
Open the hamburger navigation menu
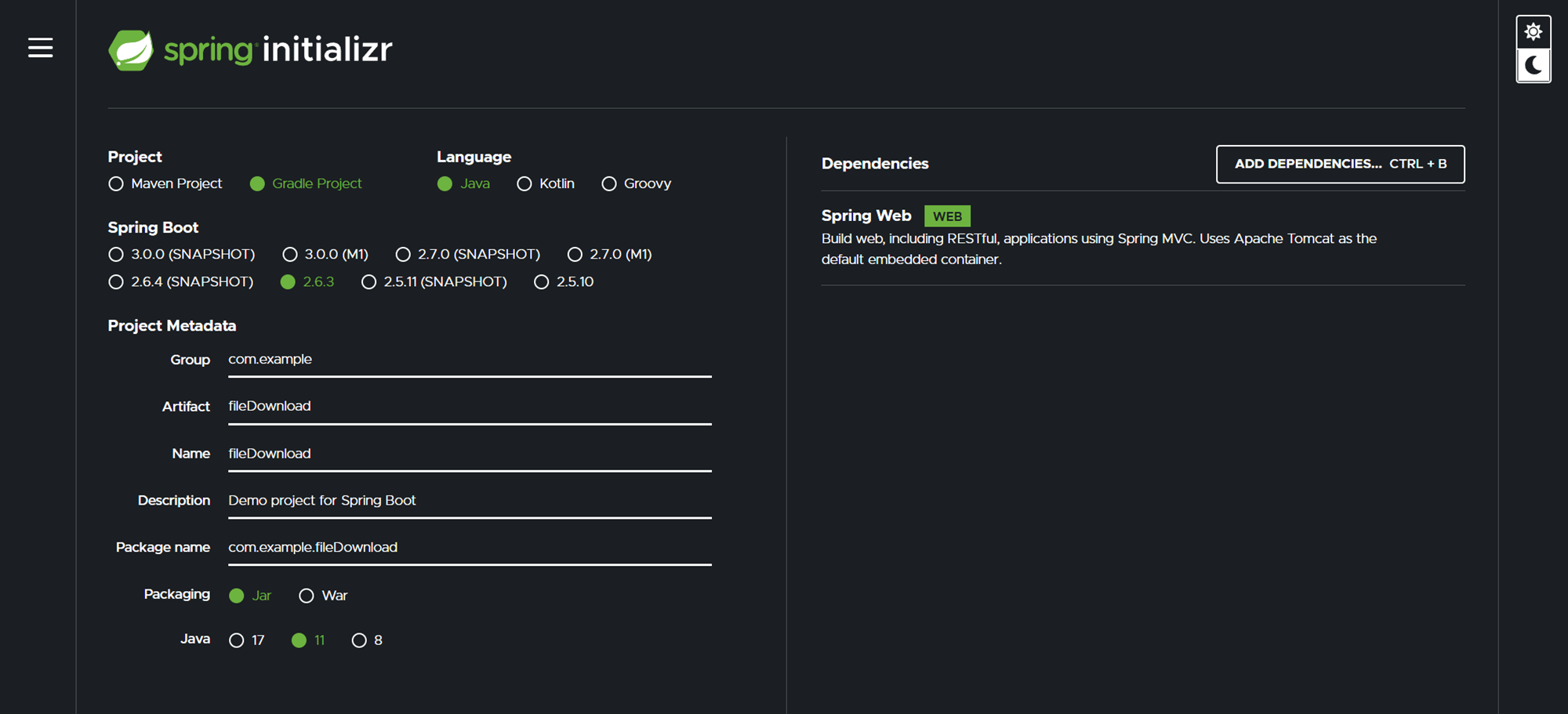pos(41,48)
